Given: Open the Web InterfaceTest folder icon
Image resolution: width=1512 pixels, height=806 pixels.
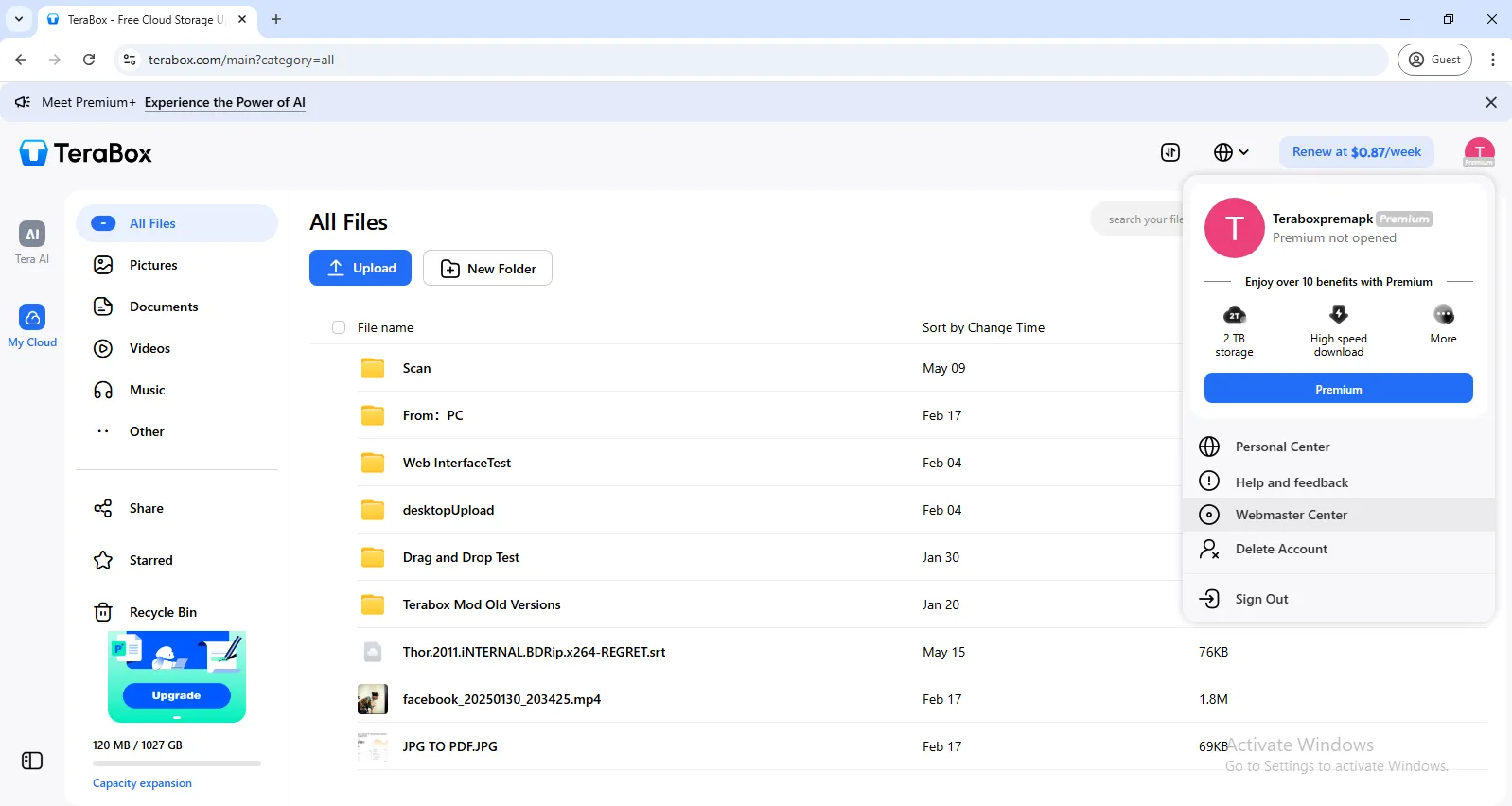Looking at the screenshot, I should pos(373,463).
